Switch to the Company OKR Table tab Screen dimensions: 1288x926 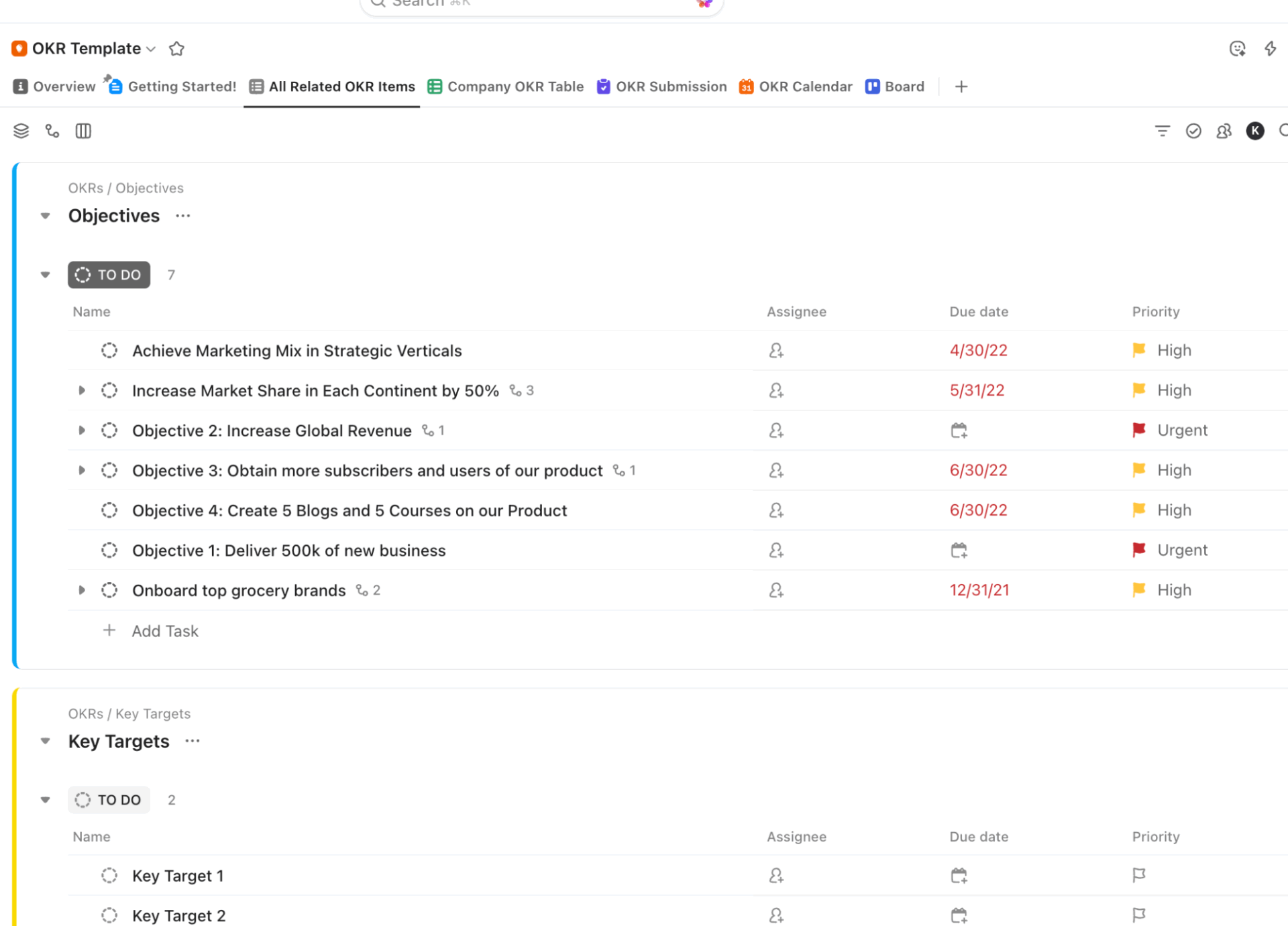pyautogui.click(x=506, y=86)
